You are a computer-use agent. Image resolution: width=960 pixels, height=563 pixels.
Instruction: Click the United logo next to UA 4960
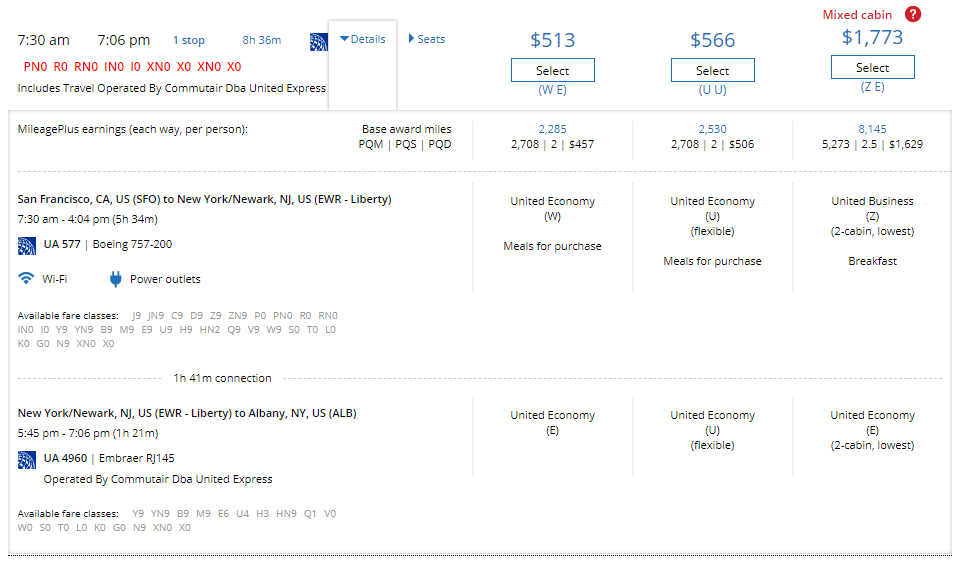27,459
